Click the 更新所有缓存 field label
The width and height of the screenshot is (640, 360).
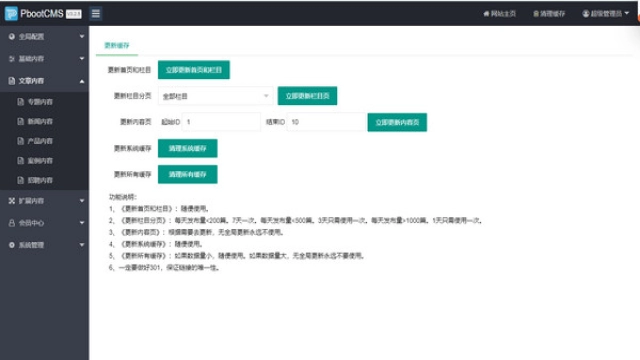(x=132, y=175)
